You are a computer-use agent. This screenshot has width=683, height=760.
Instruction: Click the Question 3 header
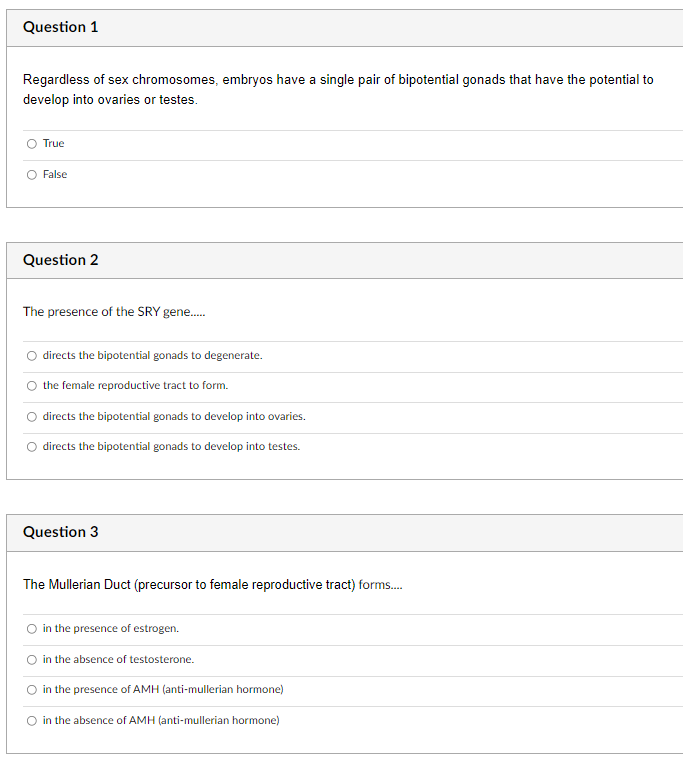click(x=61, y=532)
